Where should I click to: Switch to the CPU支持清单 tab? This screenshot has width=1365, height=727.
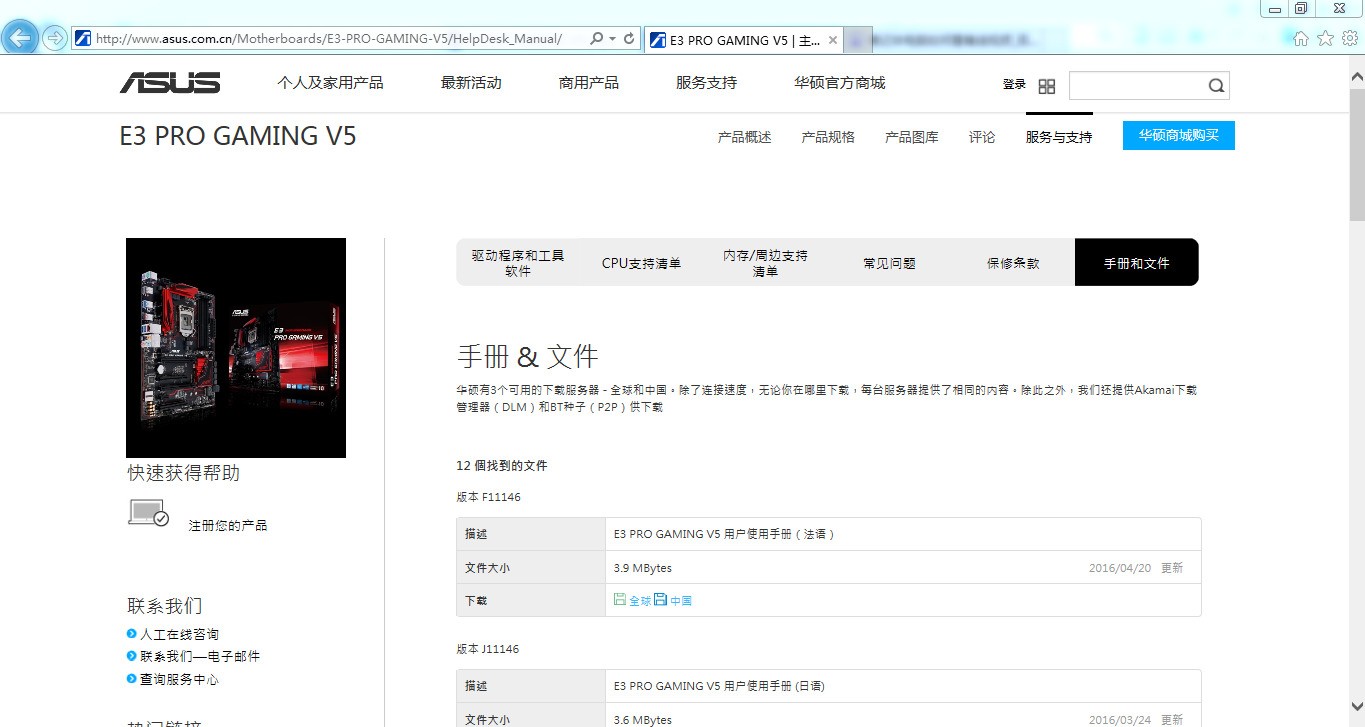click(641, 263)
